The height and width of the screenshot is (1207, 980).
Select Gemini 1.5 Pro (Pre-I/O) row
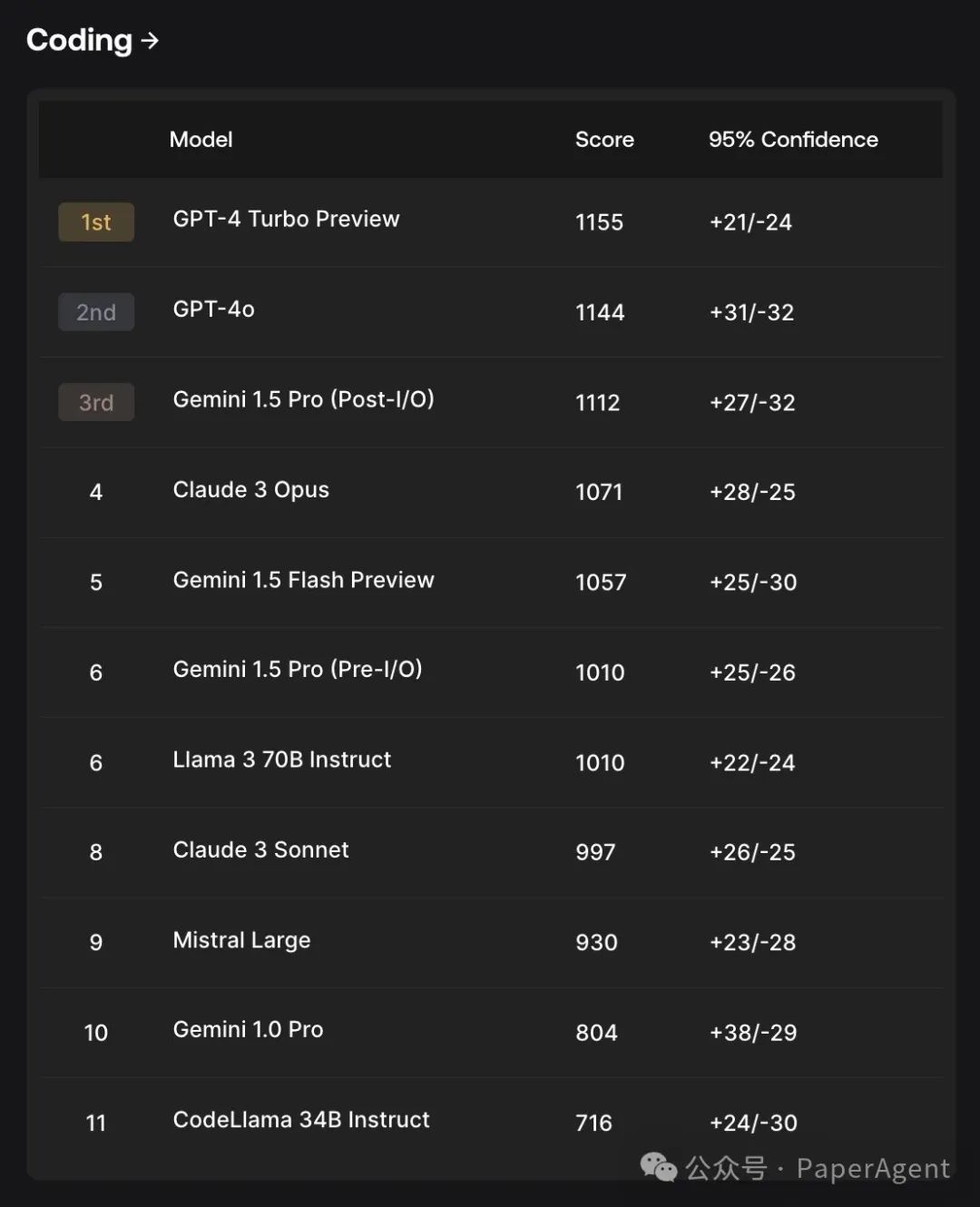pyautogui.click(x=491, y=672)
